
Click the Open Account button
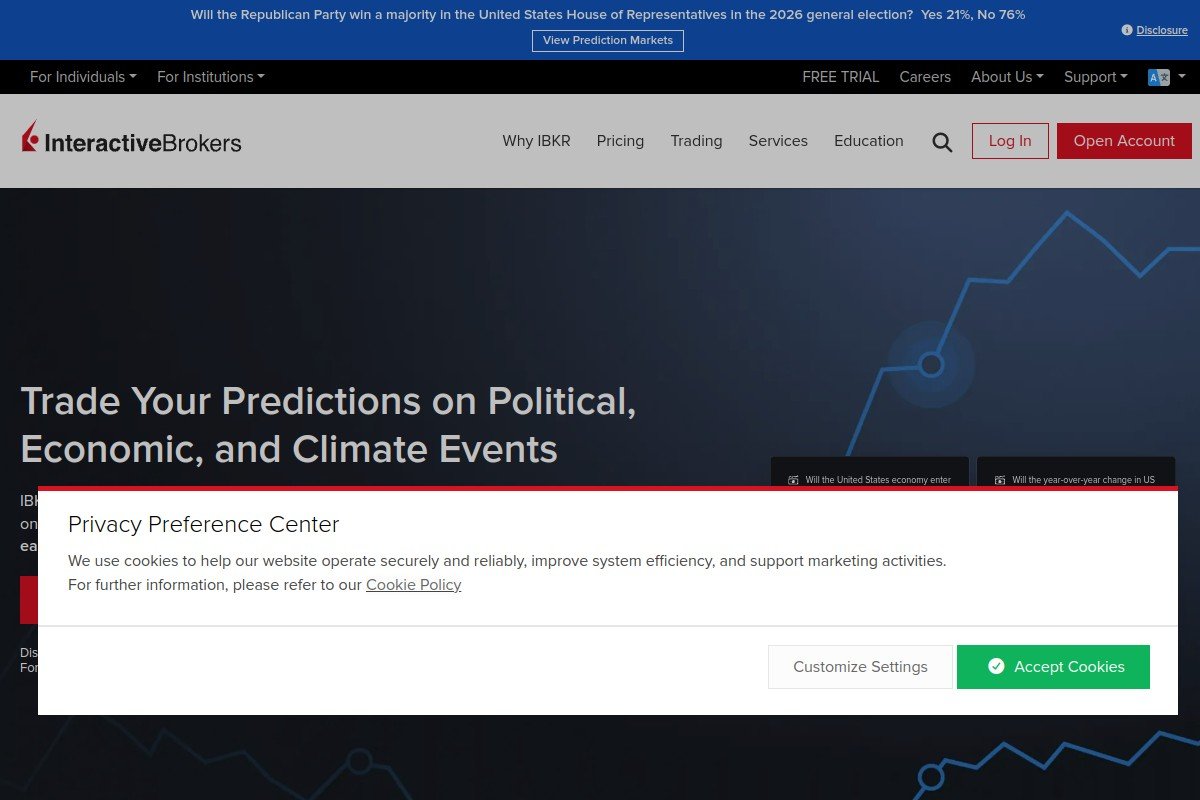[1124, 141]
